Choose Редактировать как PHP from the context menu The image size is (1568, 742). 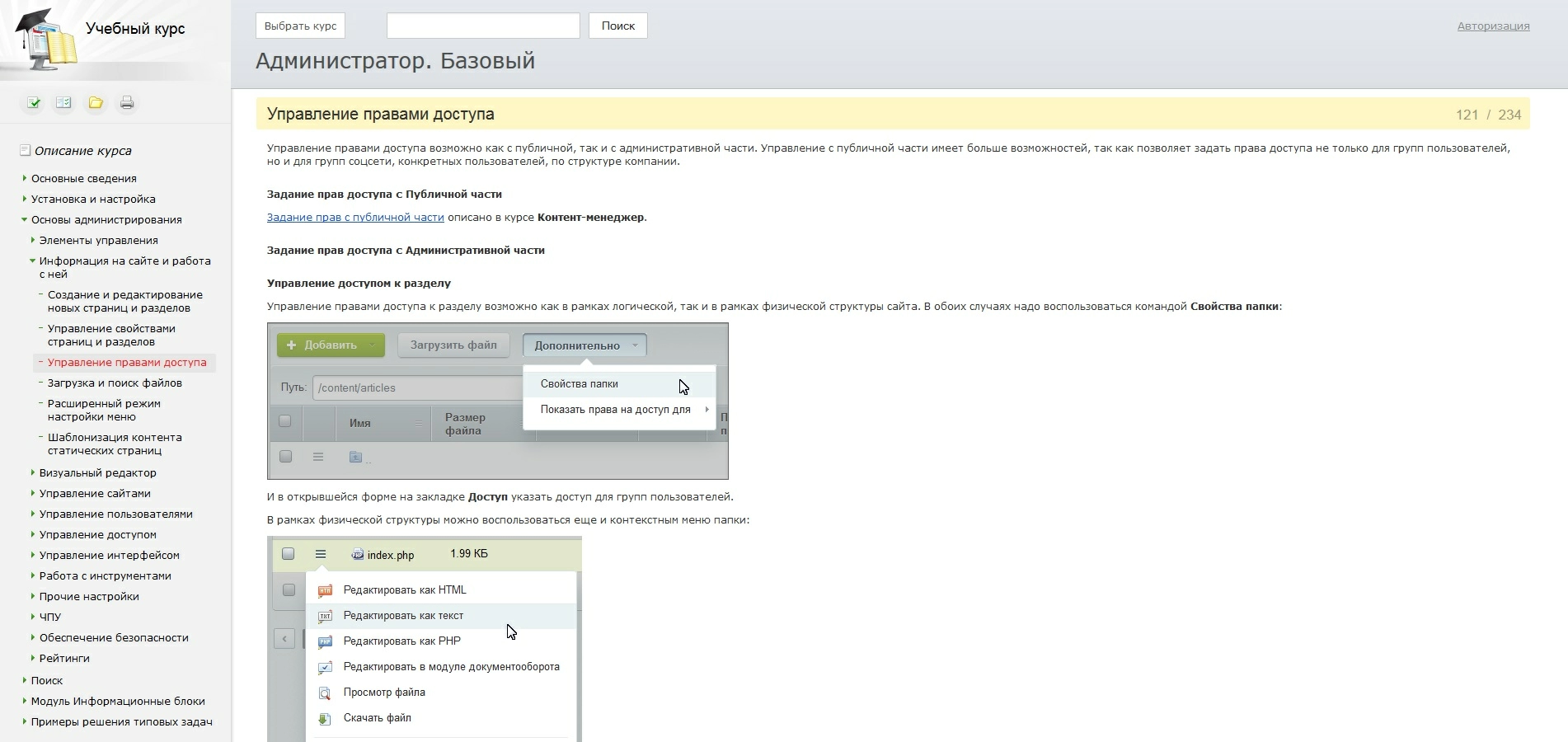click(x=401, y=641)
